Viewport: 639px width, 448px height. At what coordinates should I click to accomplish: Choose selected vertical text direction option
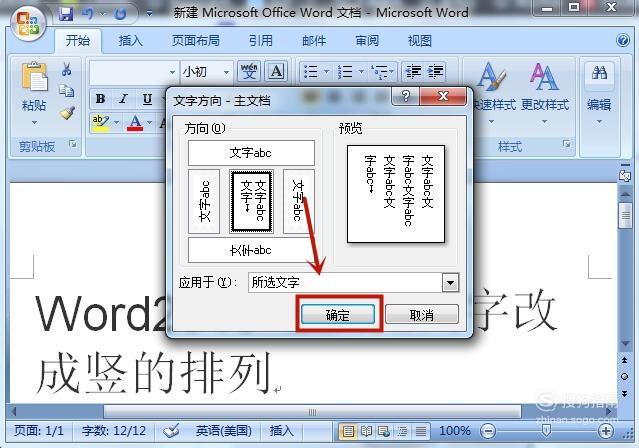click(251, 201)
